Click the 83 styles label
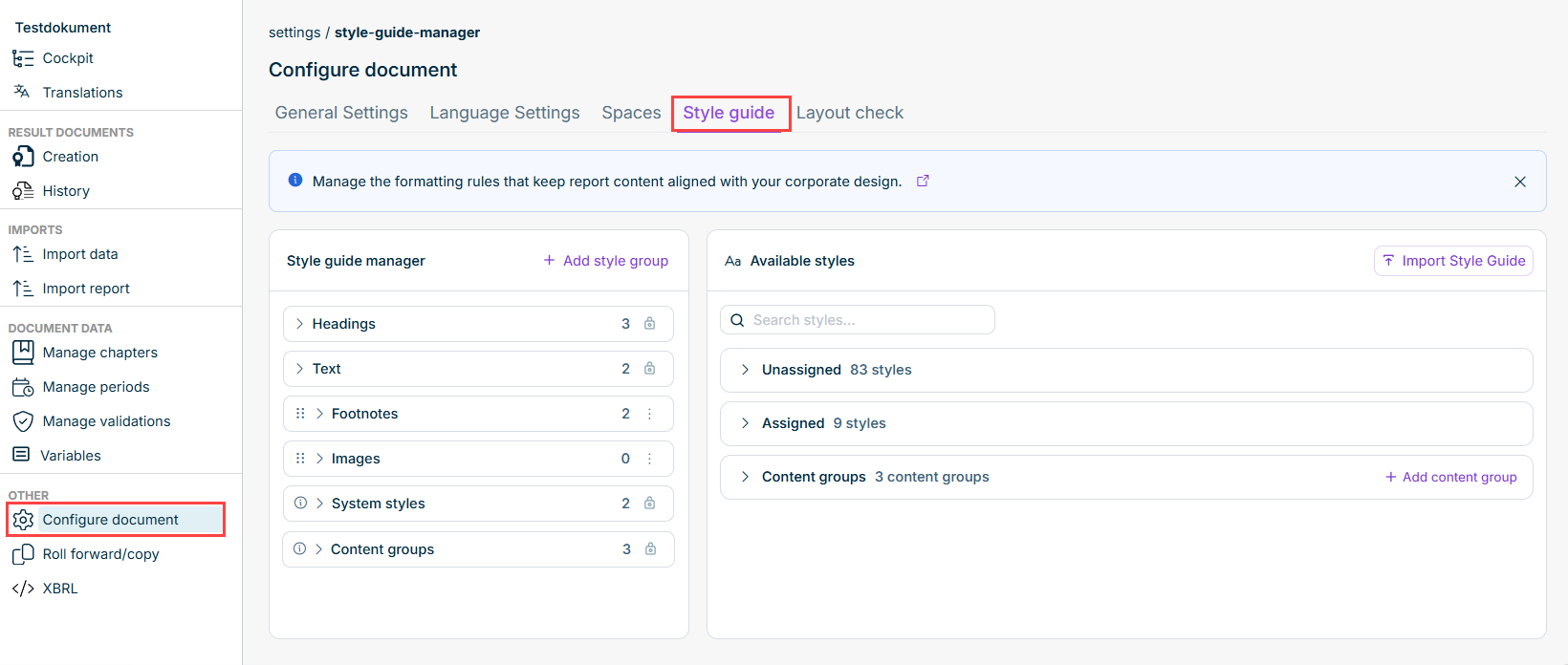 (881, 370)
